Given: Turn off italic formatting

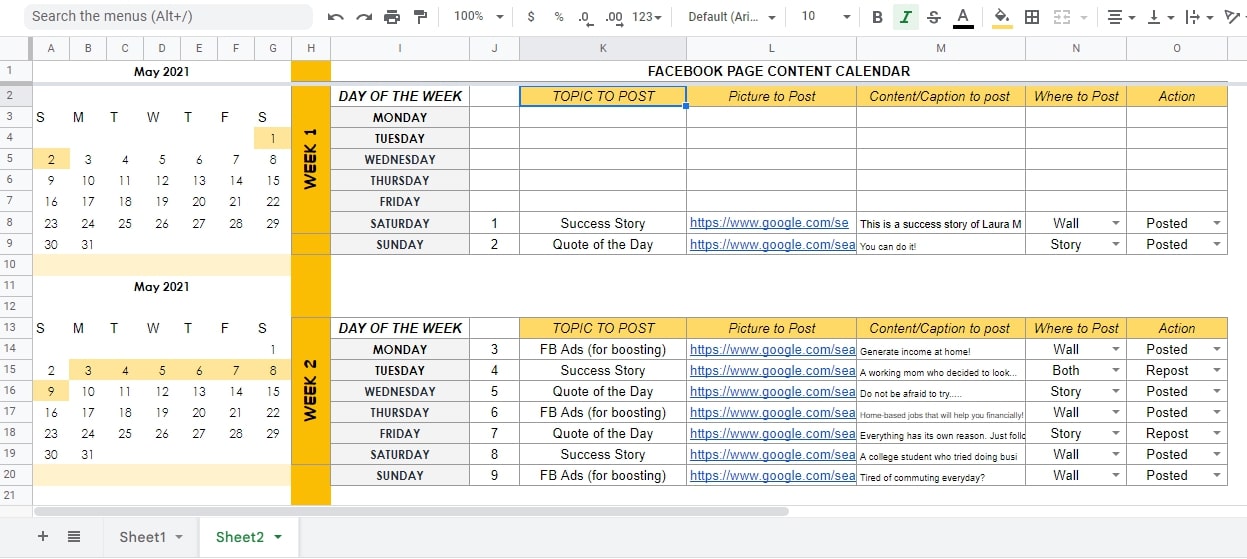Looking at the screenshot, I should pyautogui.click(x=906, y=17).
